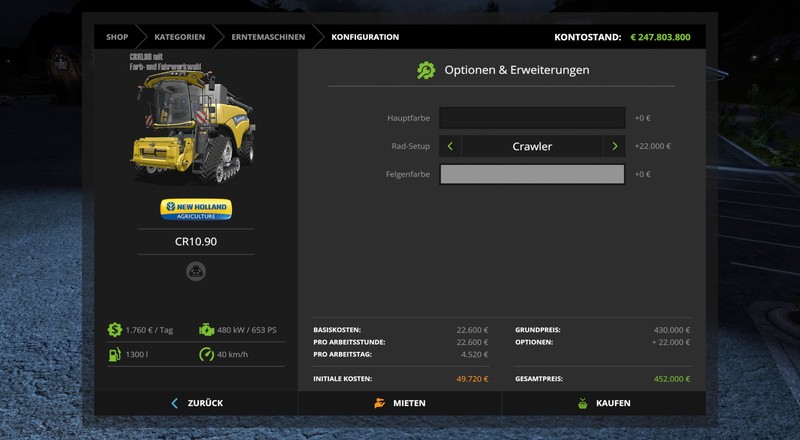800x440 pixels.
Task: Pick the grey Felgenfarbe color swatch
Action: pos(532,174)
